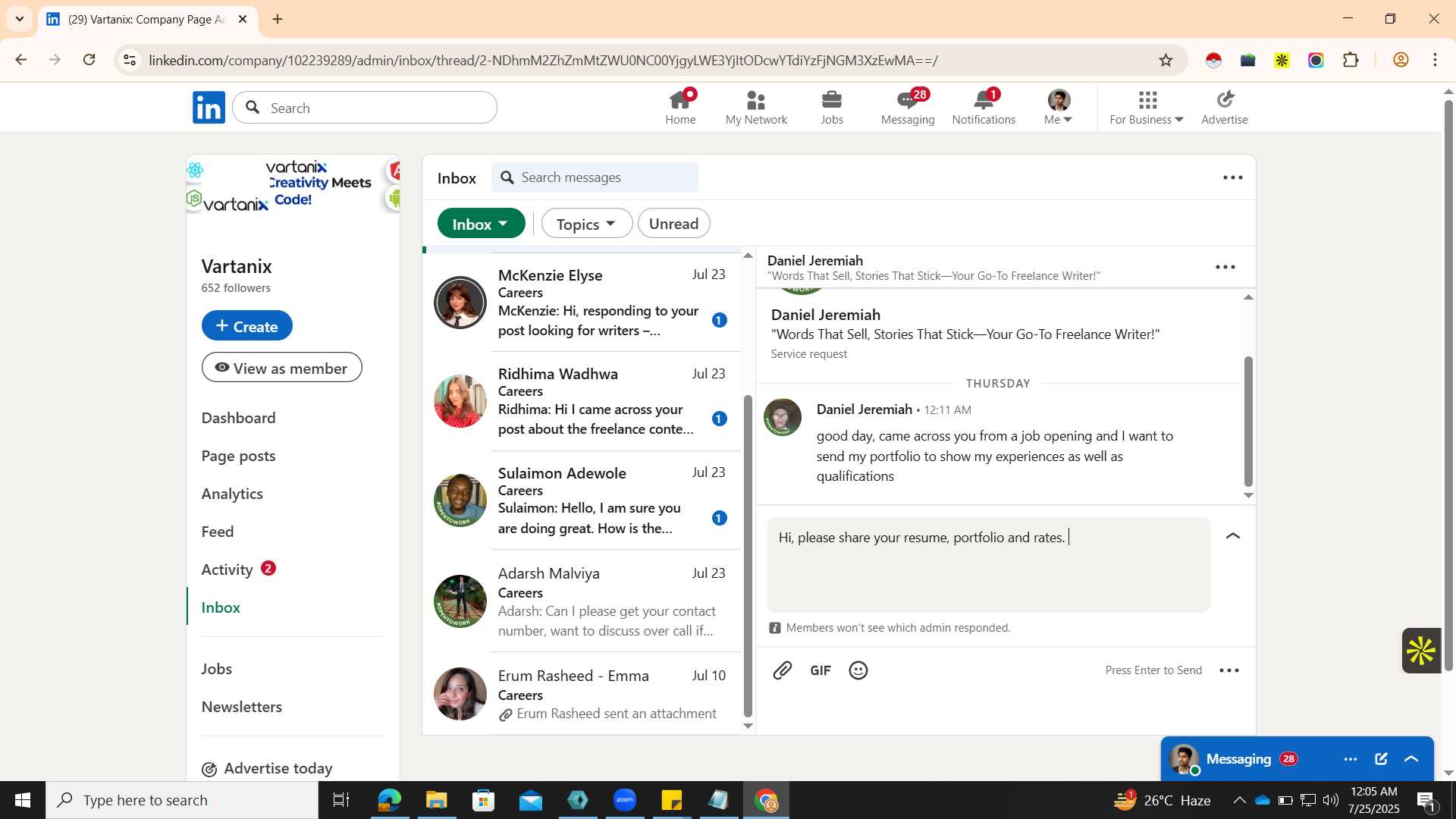The image size is (1456, 819).
Task: Open Page posts in admin sidebar
Action: [x=238, y=456]
